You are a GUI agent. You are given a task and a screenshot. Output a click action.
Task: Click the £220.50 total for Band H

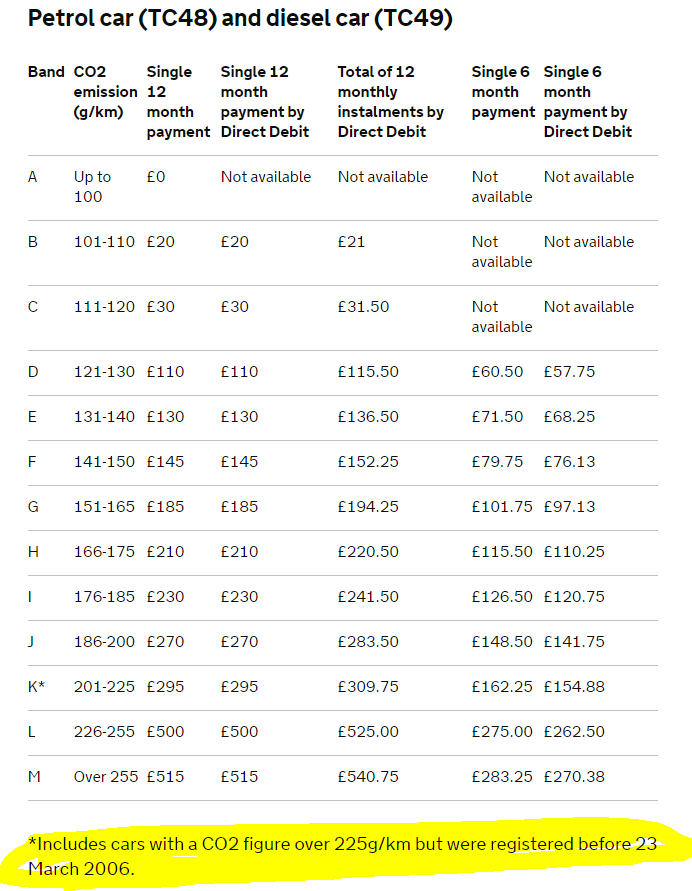(368, 551)
